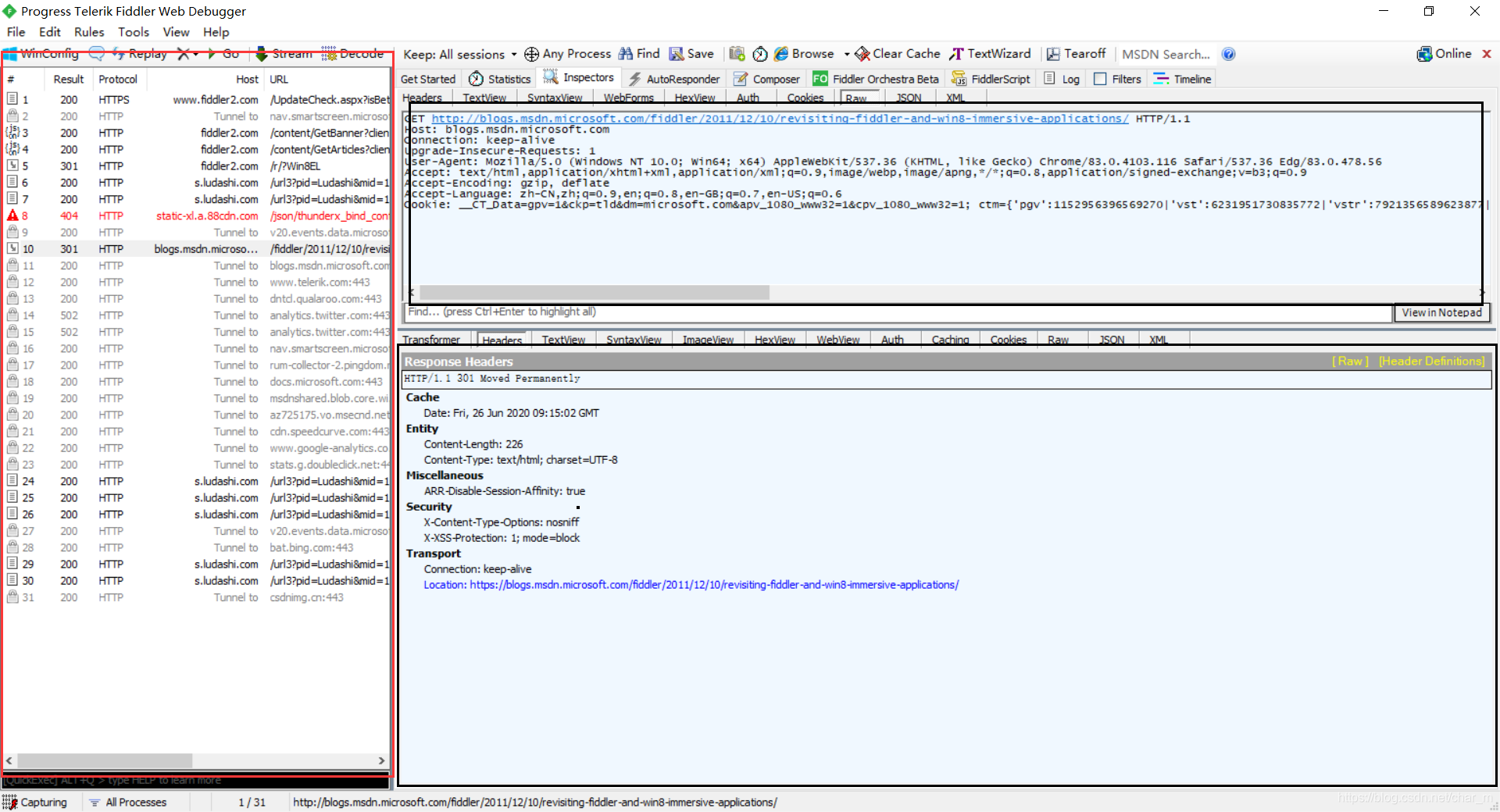Select session 5 with 301 result
The width and height of the screenshot is (1500, 812).
click(x=197, y=166)
